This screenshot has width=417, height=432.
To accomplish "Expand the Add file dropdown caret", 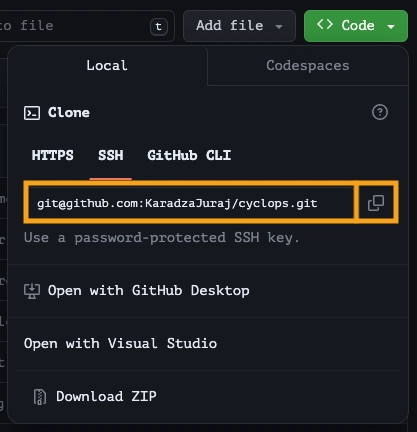I will [279, 27].
